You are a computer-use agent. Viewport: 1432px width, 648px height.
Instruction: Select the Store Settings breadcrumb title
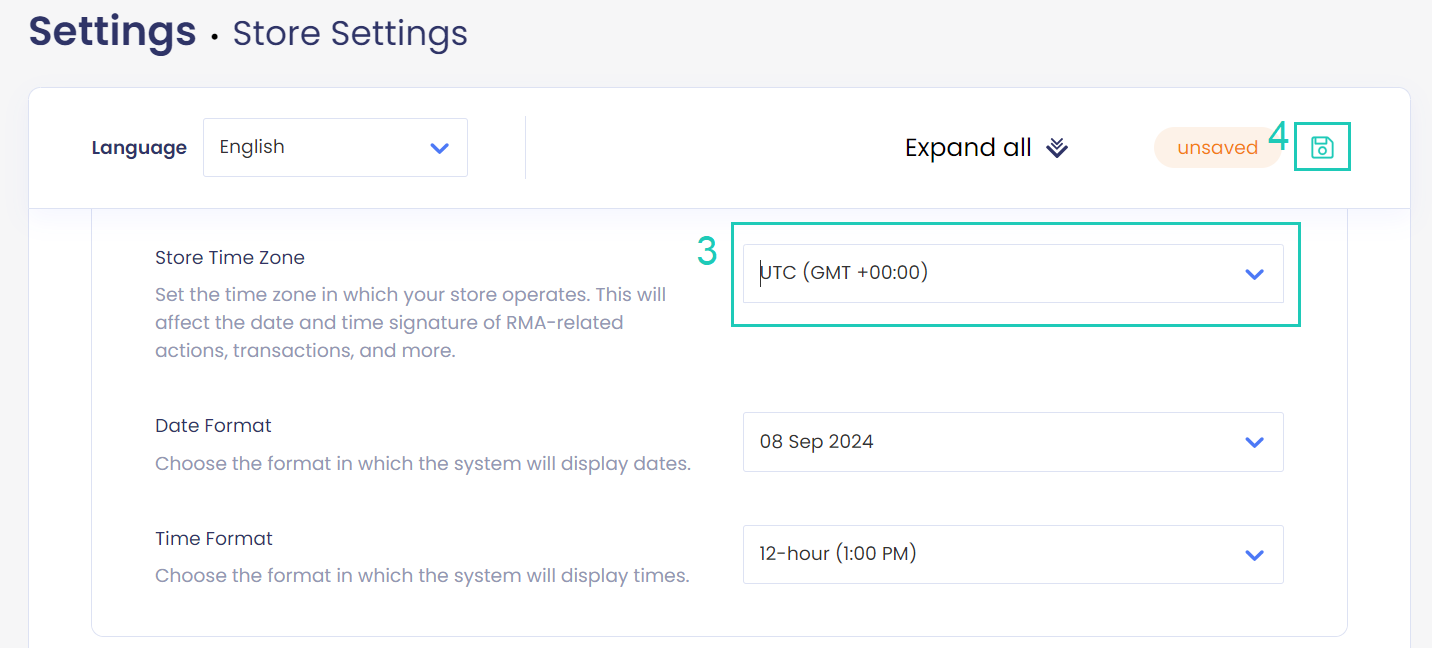click(x=350, y=34)
